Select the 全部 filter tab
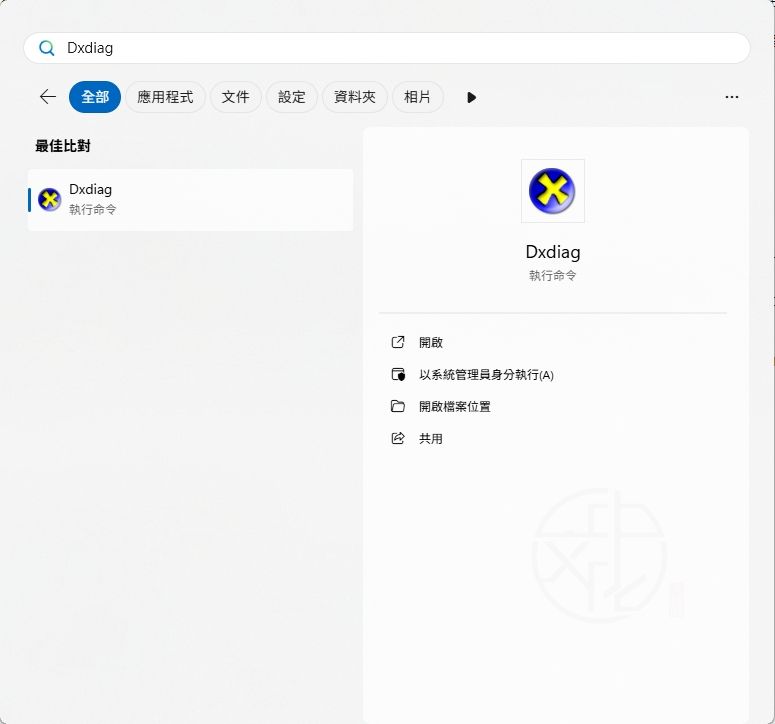 (95, 97)
